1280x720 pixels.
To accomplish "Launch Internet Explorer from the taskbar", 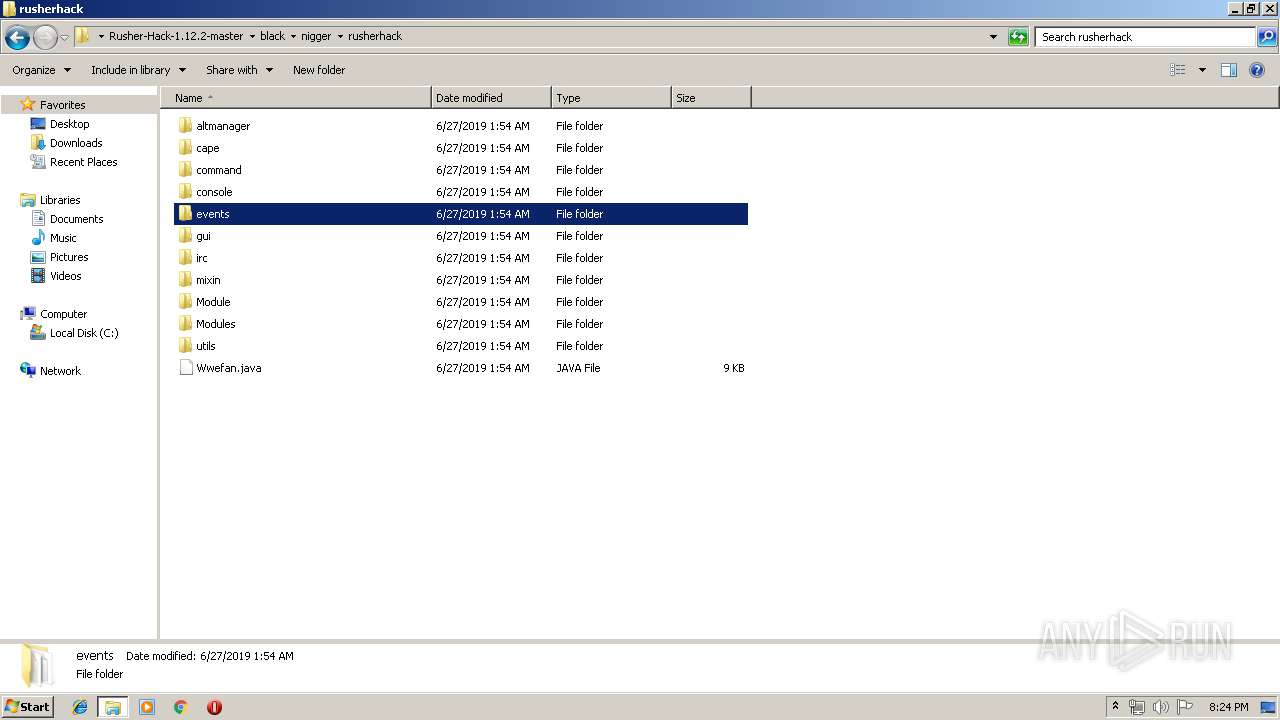I will point(80,707).
